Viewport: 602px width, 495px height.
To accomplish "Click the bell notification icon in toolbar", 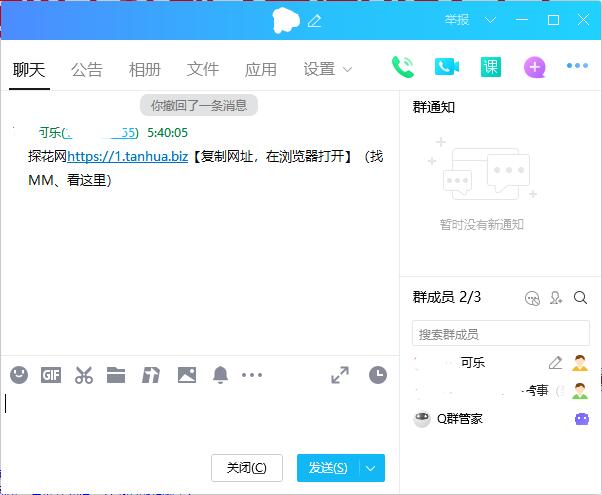I will tap(220, 375).
